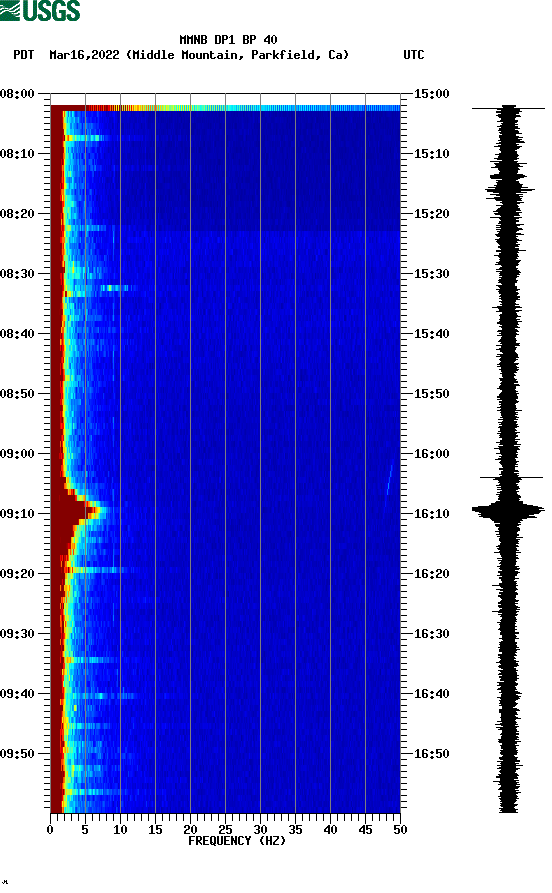Screen dimensions: 552x893
Task: Click the multicolored band at spectrogram top
Action: point(225,108)
